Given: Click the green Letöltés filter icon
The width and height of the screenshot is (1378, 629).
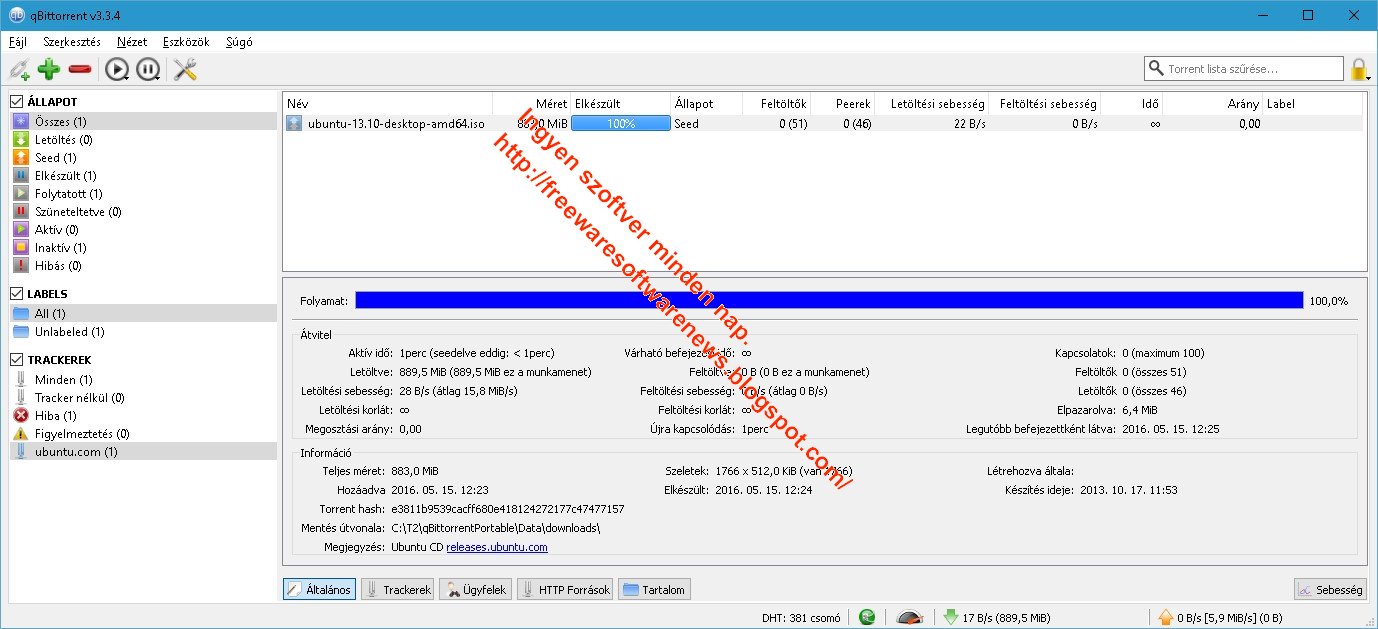Looking at the screenshot, I should pos(21,140).
